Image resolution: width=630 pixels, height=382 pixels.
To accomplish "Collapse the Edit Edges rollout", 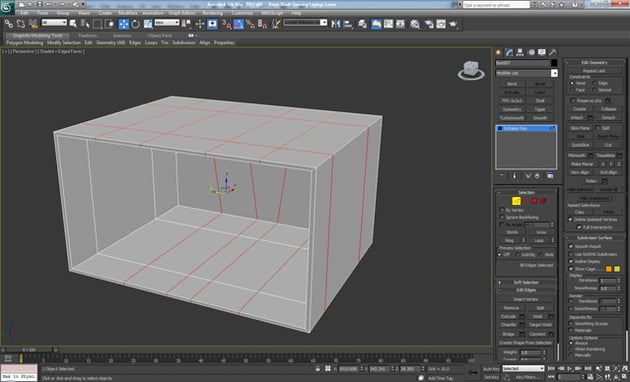I will pos(526,290).
